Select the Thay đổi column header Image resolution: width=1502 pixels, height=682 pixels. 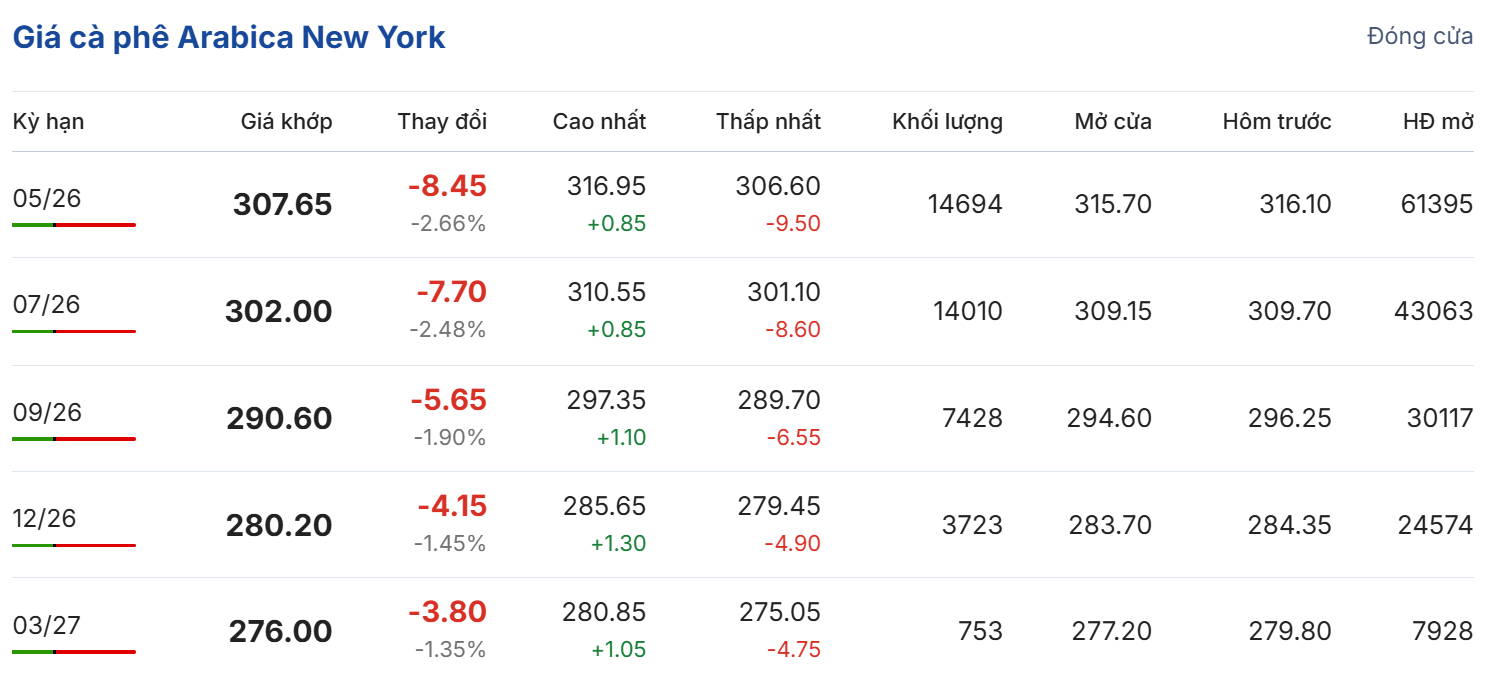pos(442,122)
